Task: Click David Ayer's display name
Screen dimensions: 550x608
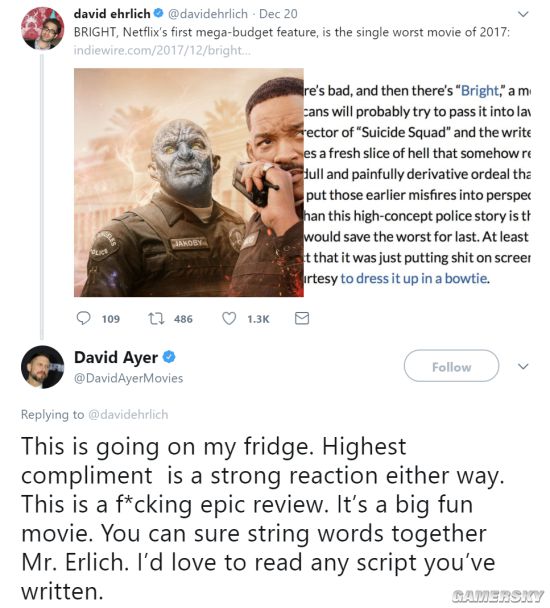Action: (x=116, y=357)
